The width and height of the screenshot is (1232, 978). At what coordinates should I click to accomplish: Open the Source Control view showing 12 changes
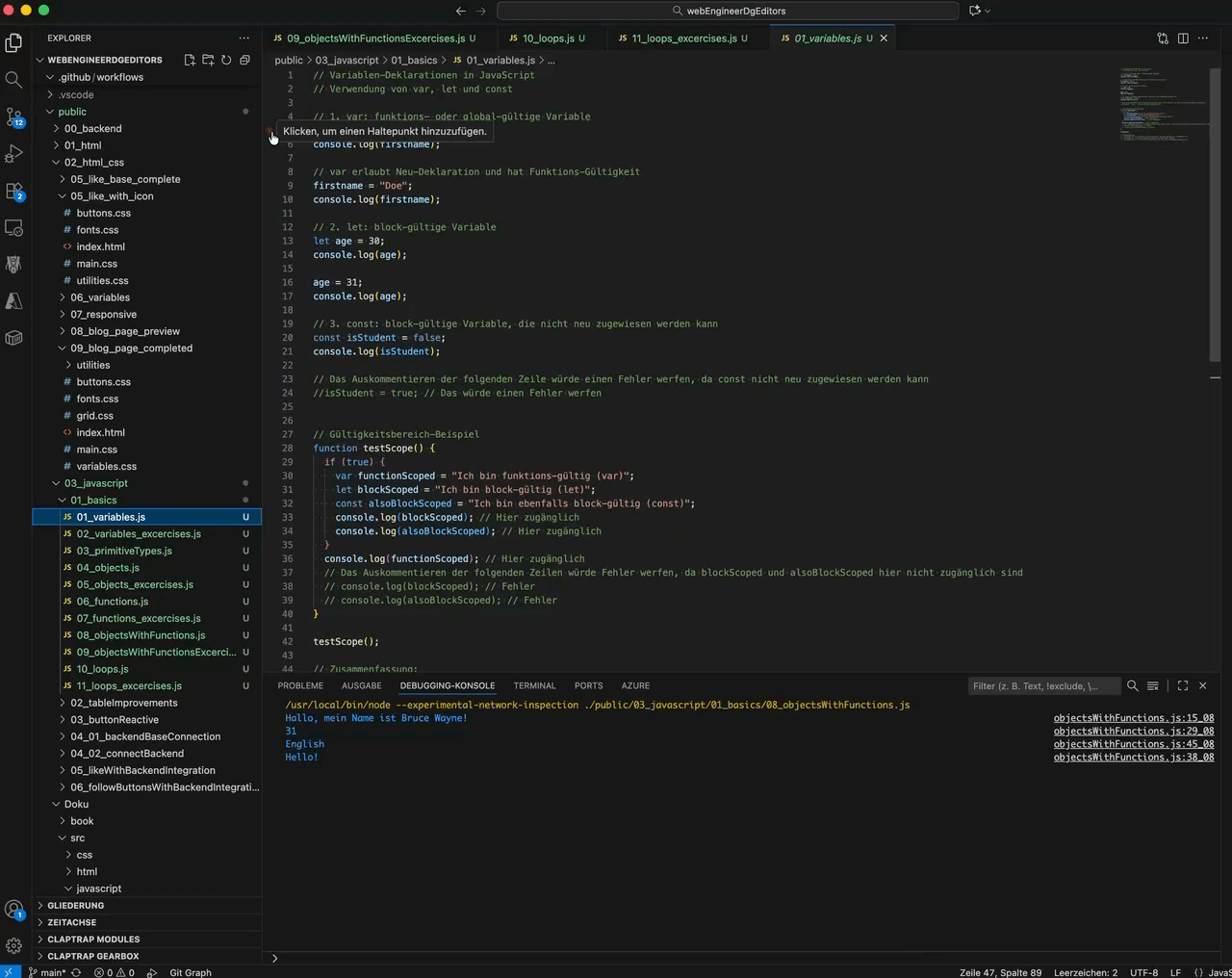[x=13, y=116]
